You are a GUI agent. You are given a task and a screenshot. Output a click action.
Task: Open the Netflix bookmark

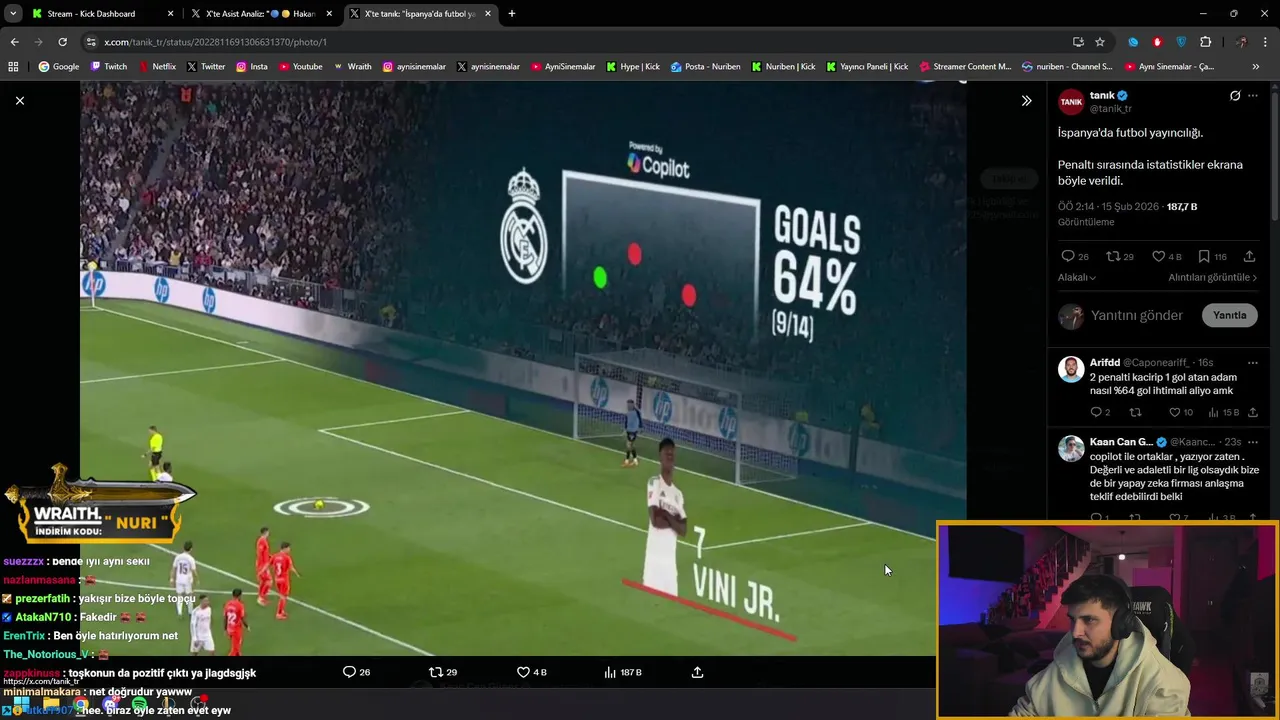tap(156, 67)
